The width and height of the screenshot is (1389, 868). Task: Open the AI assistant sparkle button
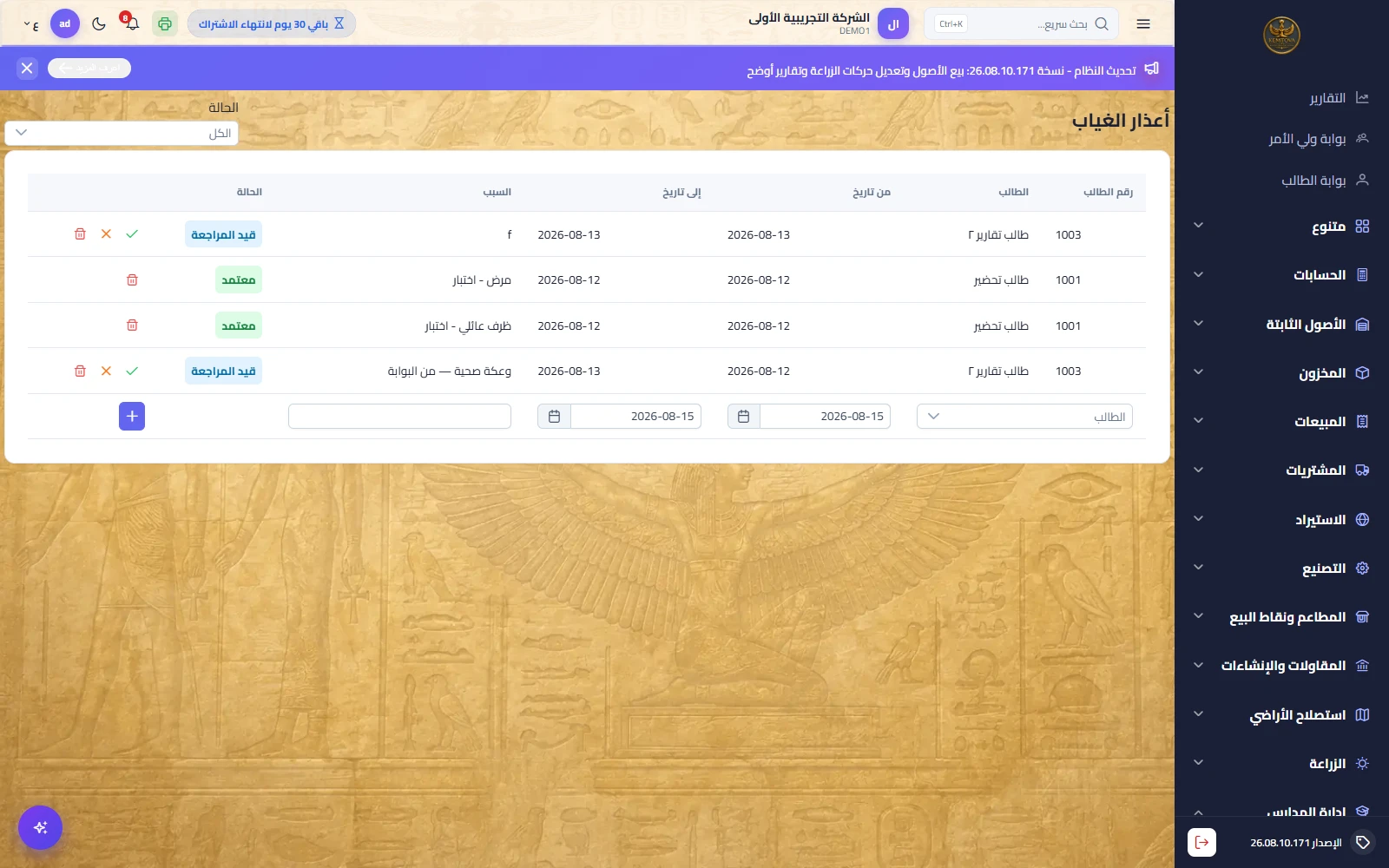[x=40, y=827]
